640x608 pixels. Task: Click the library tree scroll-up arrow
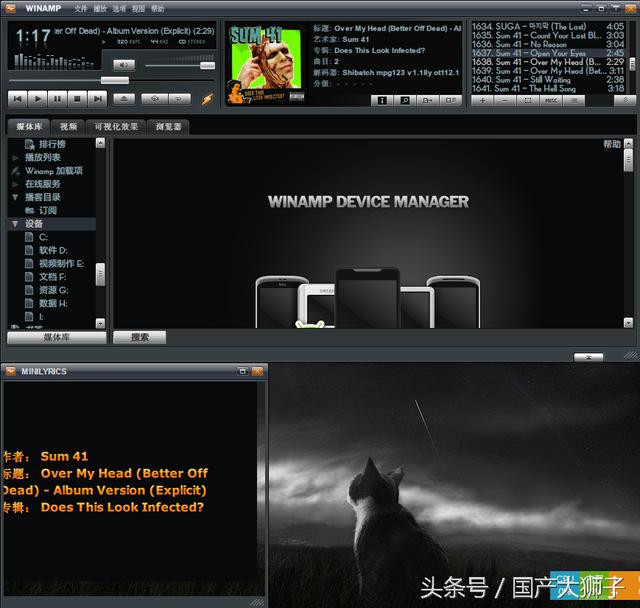click(x=100, y=143)
